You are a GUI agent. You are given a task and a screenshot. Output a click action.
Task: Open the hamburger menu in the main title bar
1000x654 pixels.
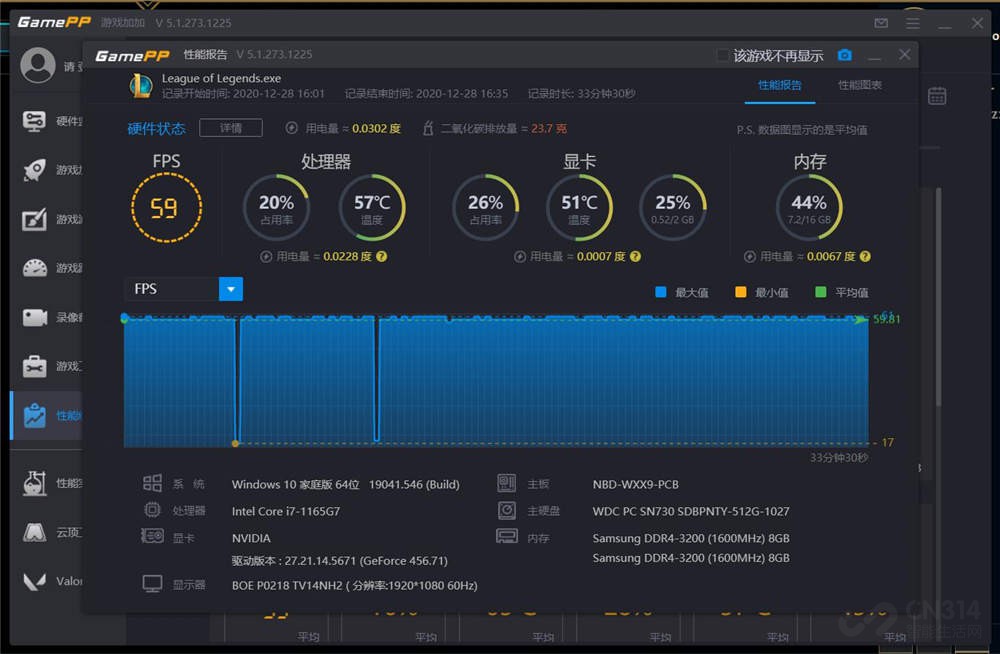pyautogui.click(x=913, y=23)
